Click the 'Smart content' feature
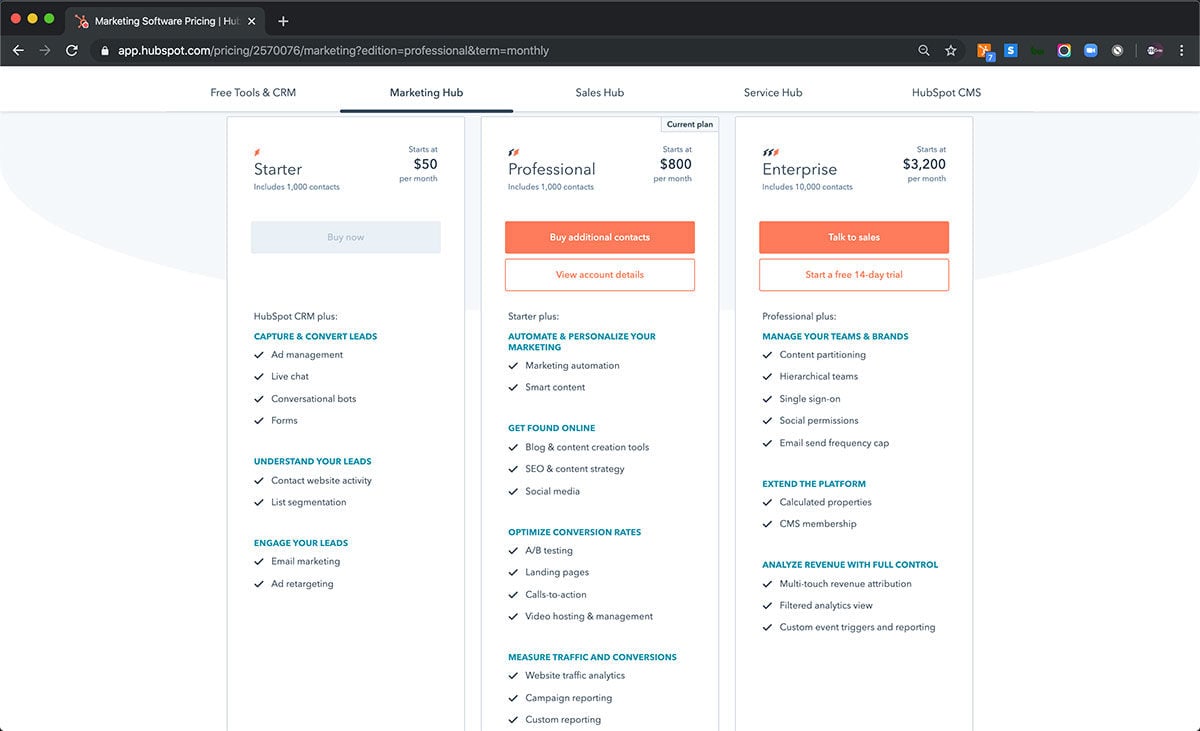The width and height of the screenshot is (1200, 731). (556, 388)
